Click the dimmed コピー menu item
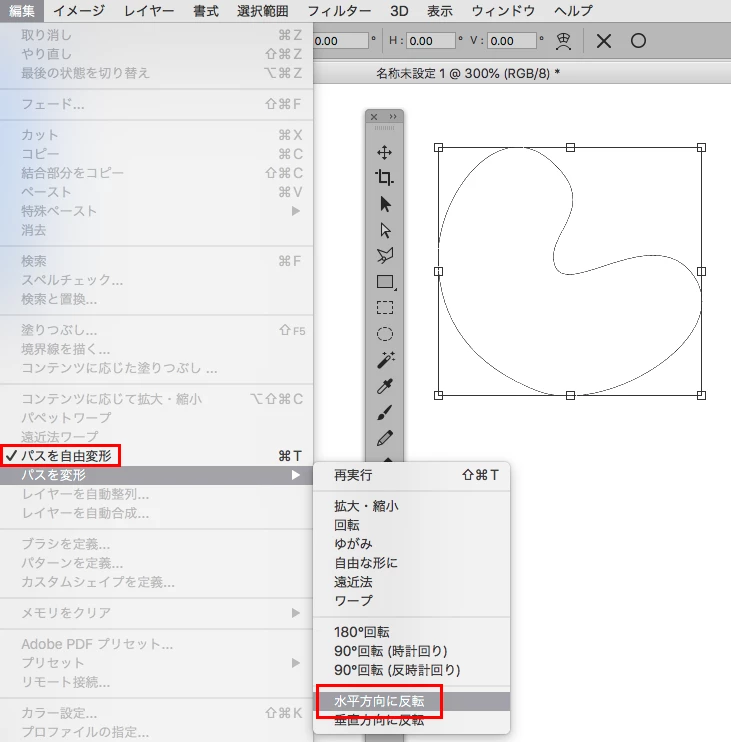The height and width of the screenshot is (742, 731). point(156,154)
